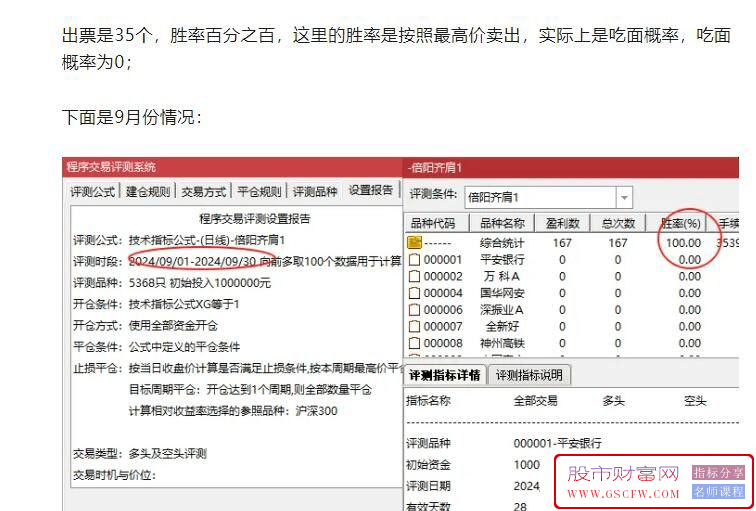Click the 沪深300 reference text
756x511 pixels.
(316, 411)
